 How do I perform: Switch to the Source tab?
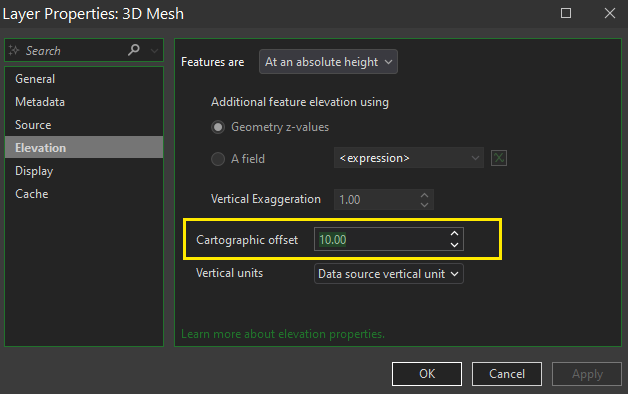(84, 125)
